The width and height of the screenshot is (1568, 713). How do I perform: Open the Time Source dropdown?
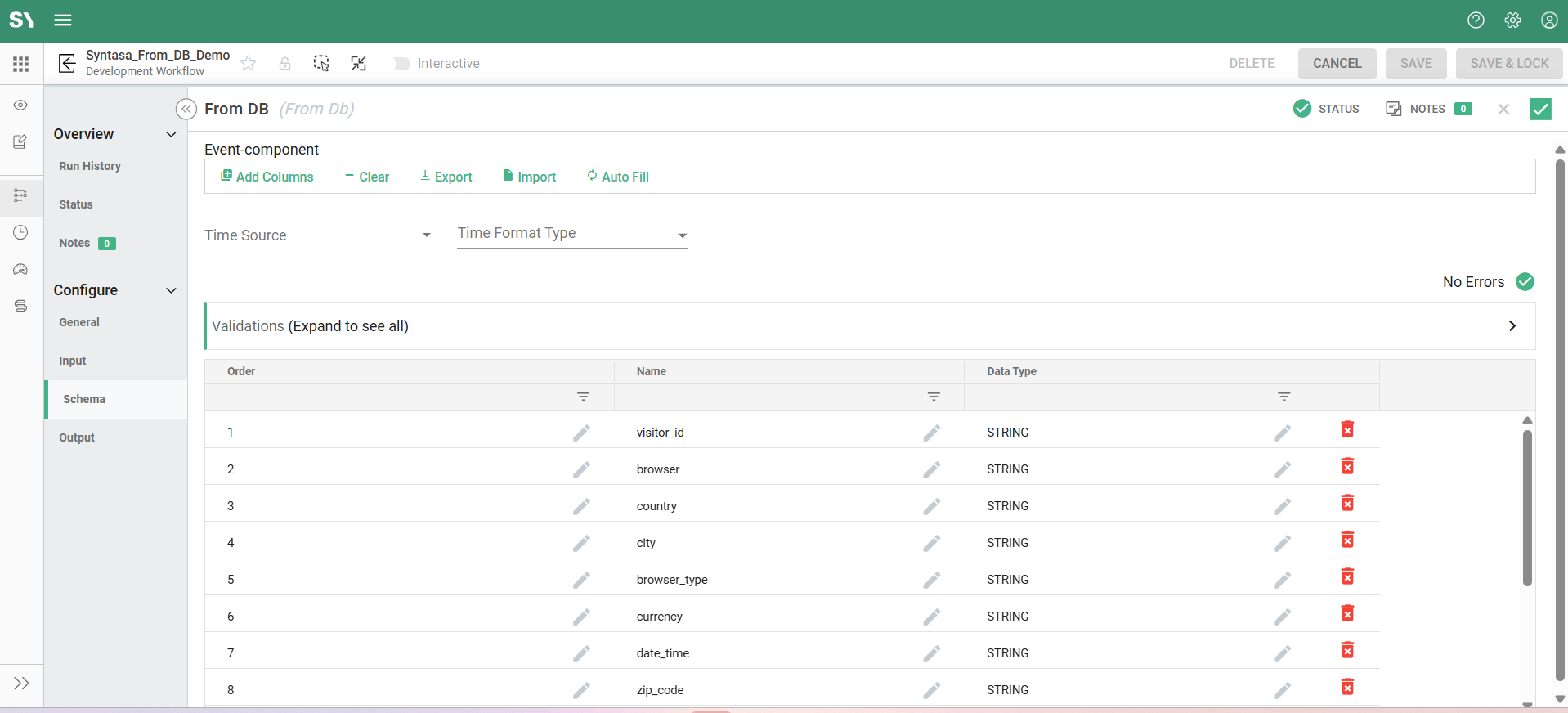tap(319, 235)
